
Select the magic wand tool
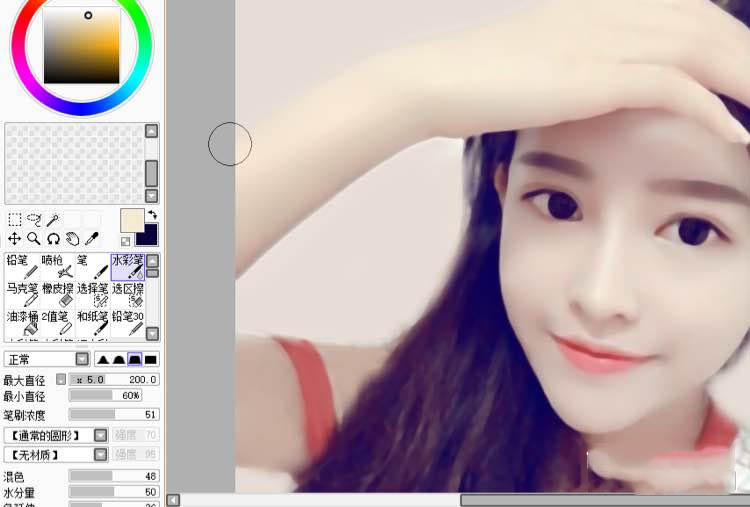point(53,220)
